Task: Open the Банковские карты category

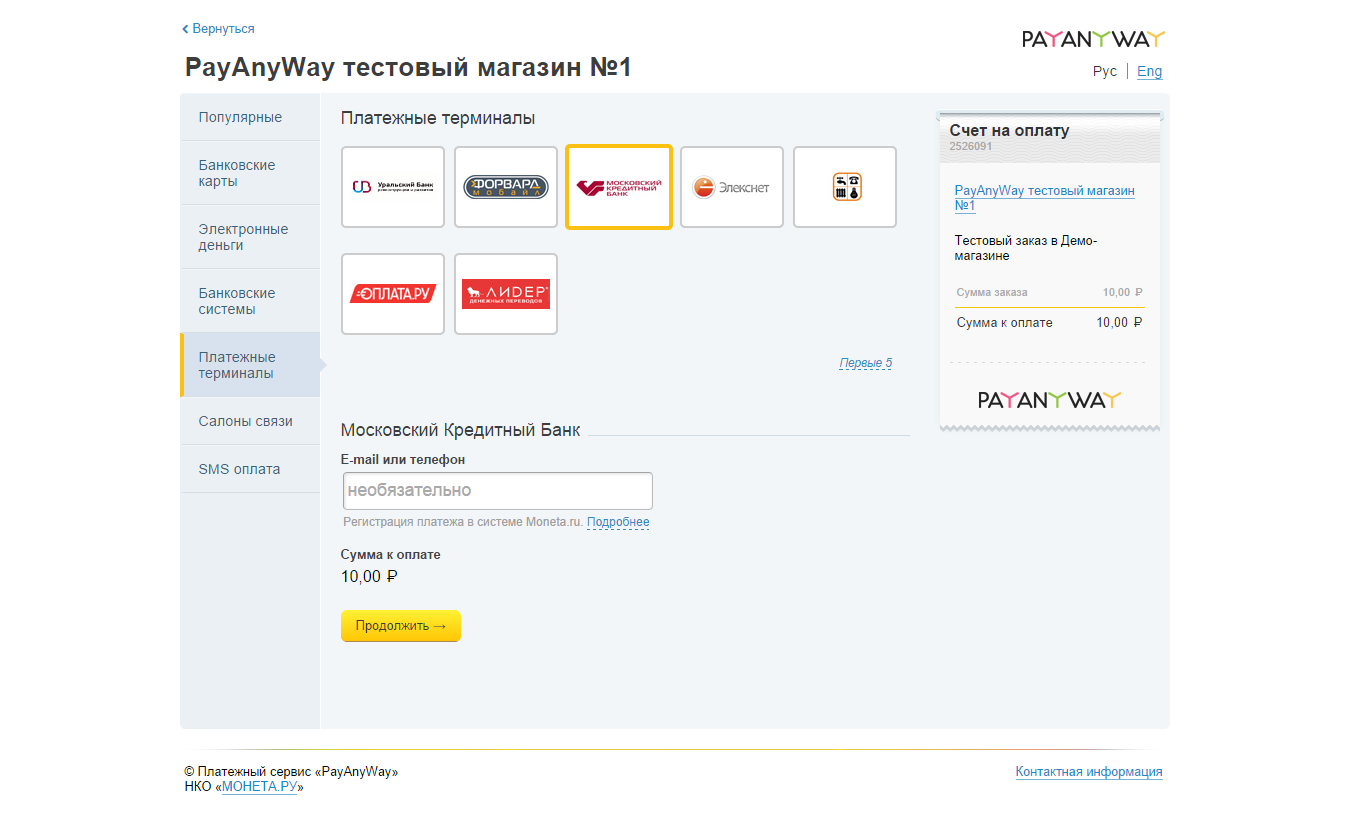Action: 250,173
